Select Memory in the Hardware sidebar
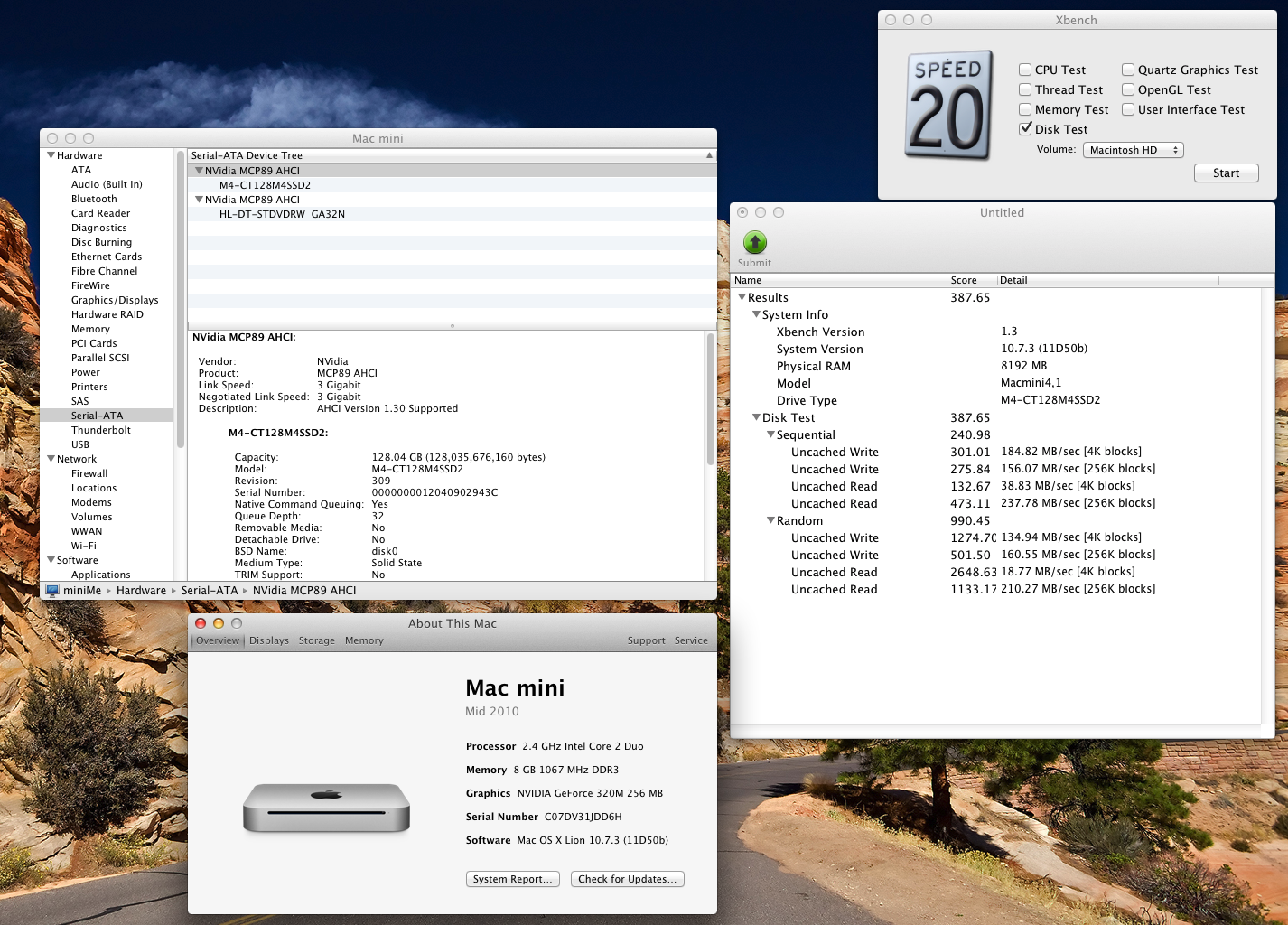The height and width of the screenshot is (925, 1288). click(90, 329)
